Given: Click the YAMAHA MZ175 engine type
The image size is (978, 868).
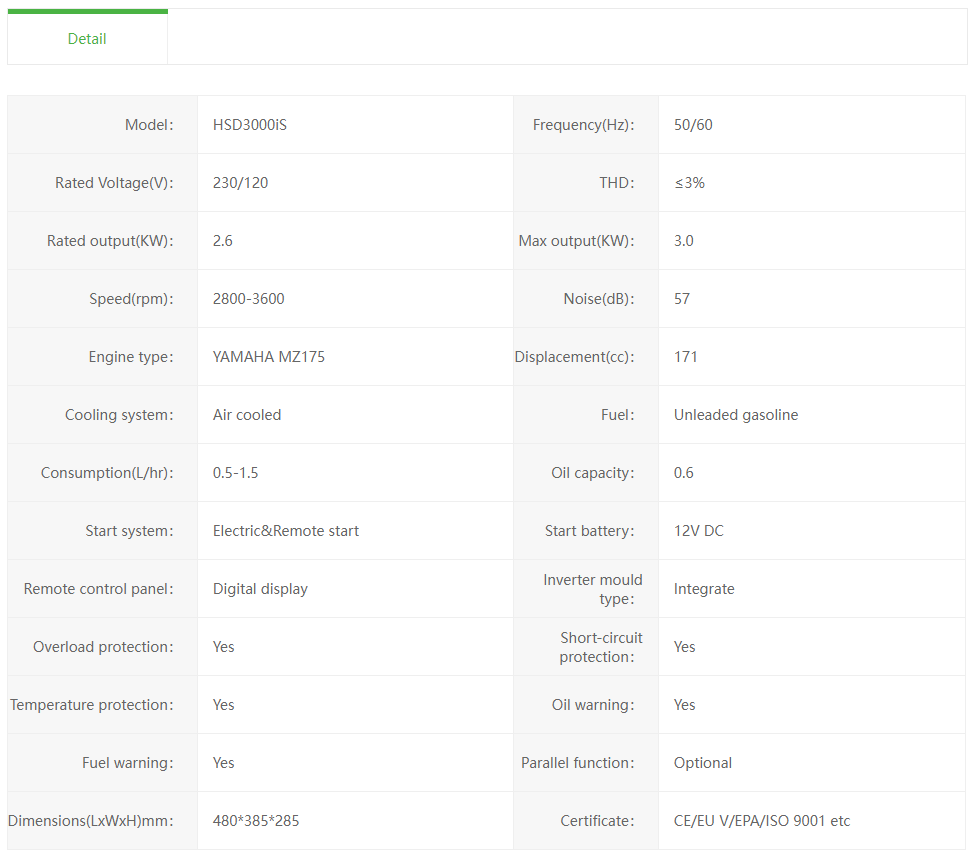Looking at the screenshot, I should [268, 357].
